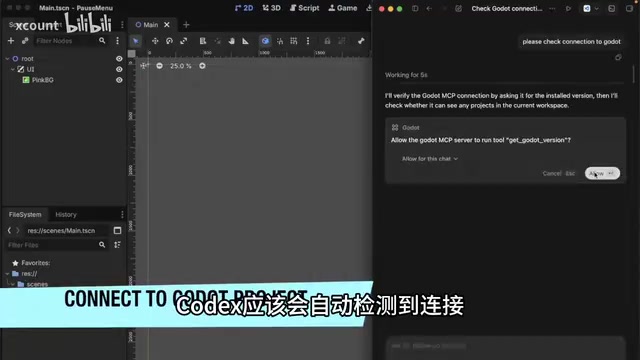640x360 pixels.
Task: Zoom in with plus button
Action: click(202, 66)
